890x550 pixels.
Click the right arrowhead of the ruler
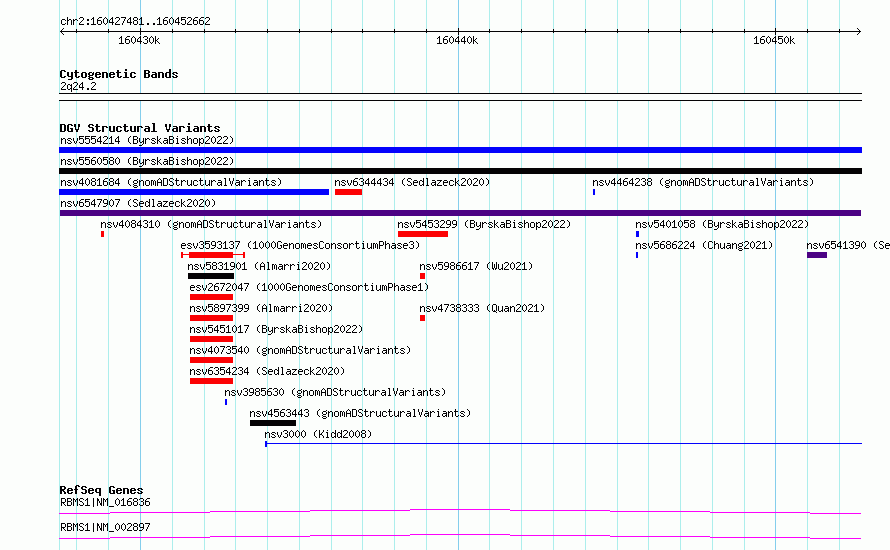[x=859, y=32]
